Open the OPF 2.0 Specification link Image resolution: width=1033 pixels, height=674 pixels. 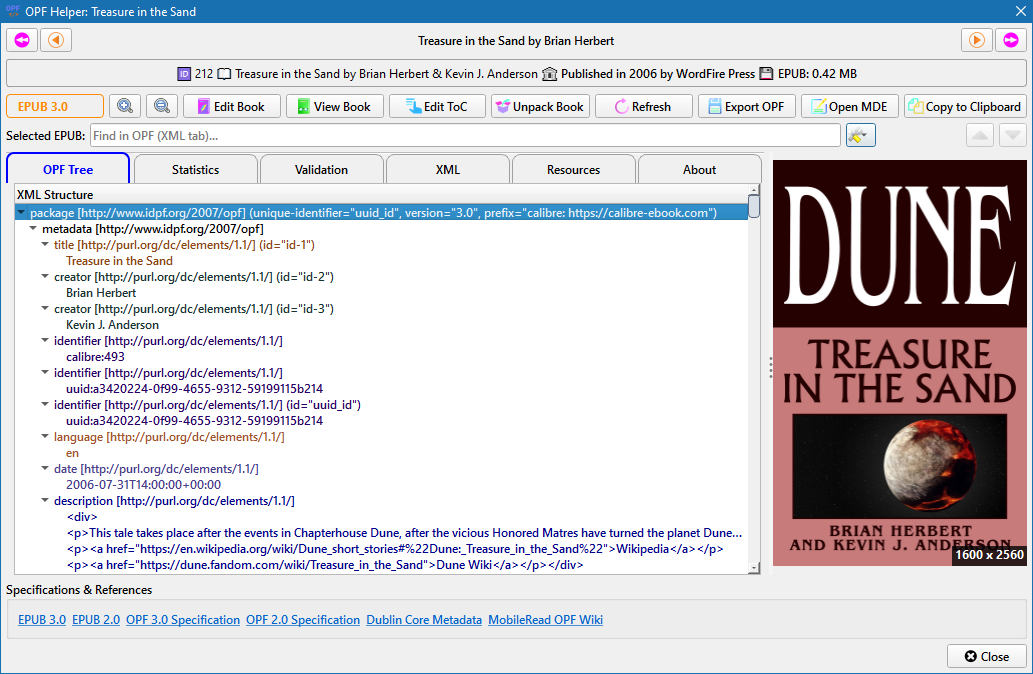pyautogui.click(x=303, y=619)
